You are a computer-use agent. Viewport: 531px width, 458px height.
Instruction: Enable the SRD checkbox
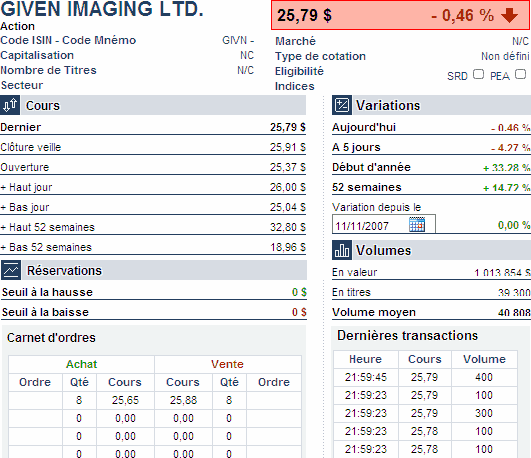point(478,74)
